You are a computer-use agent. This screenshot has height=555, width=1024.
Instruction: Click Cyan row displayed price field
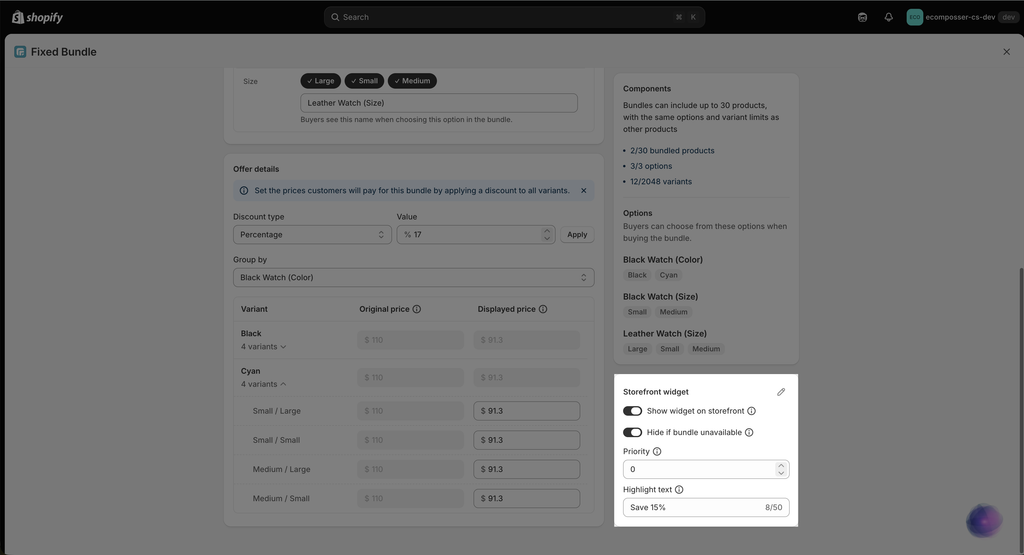coord(526,377)
